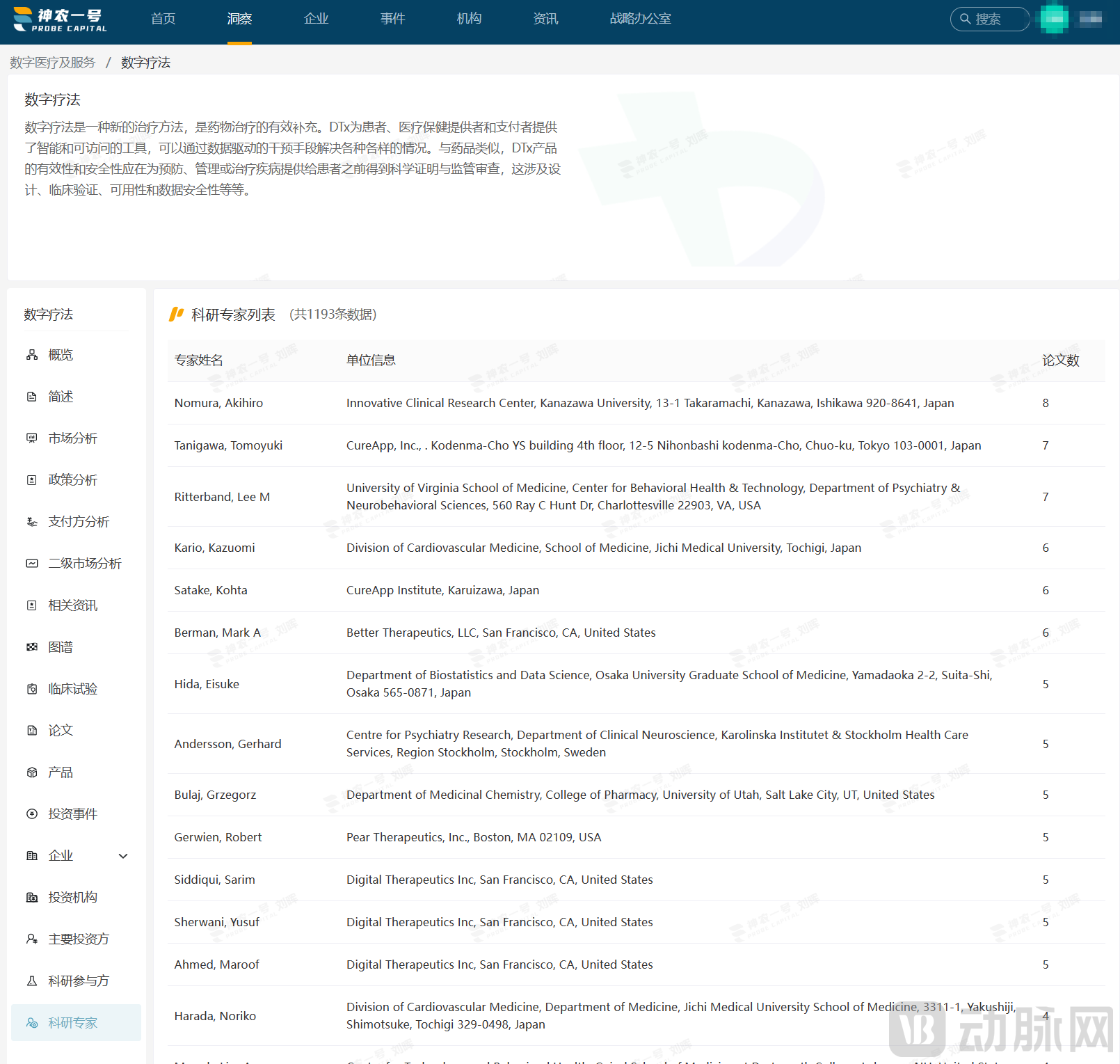Open 图谱 graph icon in sidebar

point(32,647)
